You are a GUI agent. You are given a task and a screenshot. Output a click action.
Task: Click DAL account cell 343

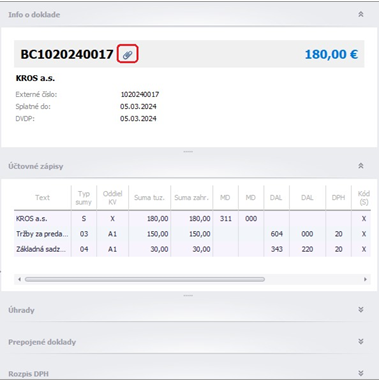point(277,249)
